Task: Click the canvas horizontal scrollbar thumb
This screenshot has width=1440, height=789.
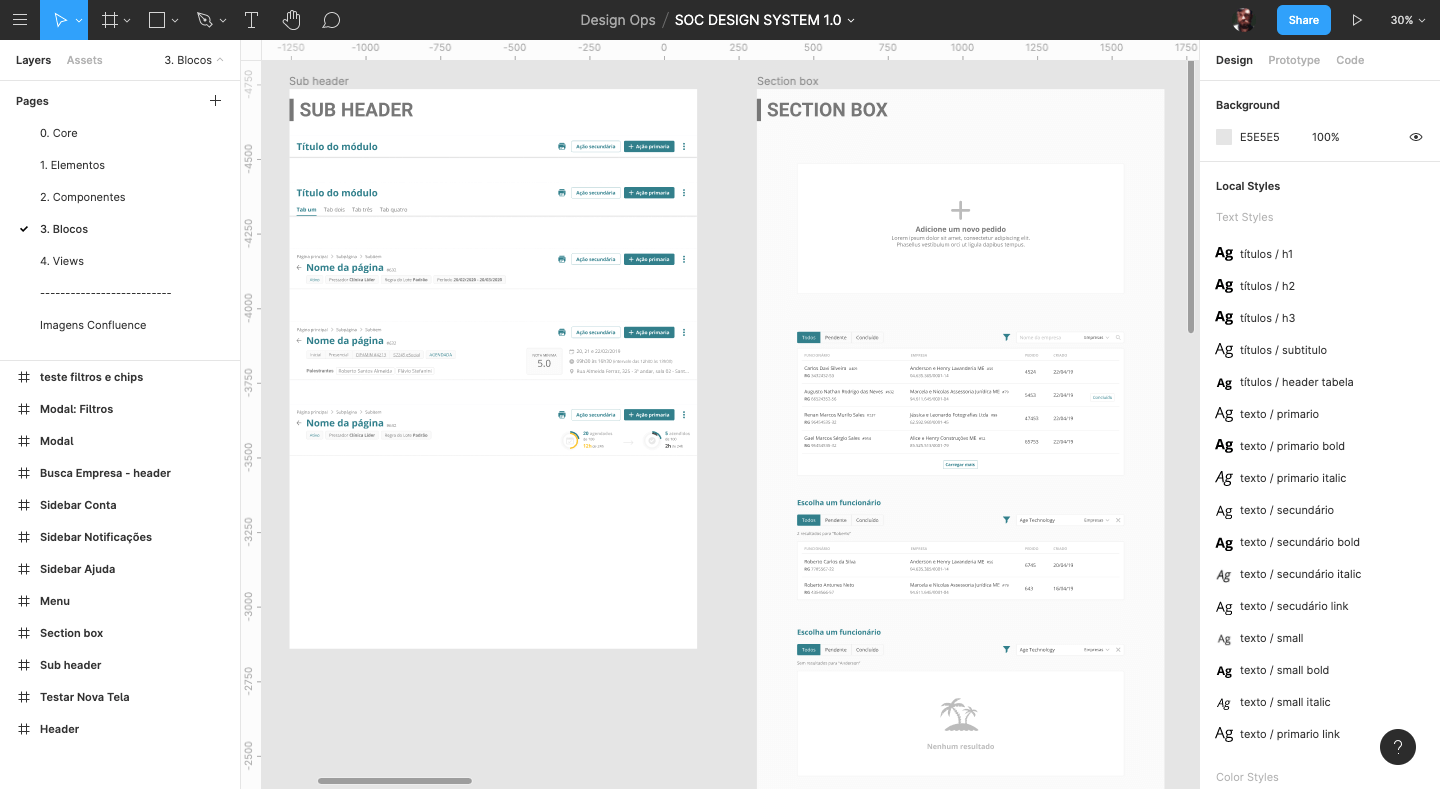Action: [x=395, y=781]
